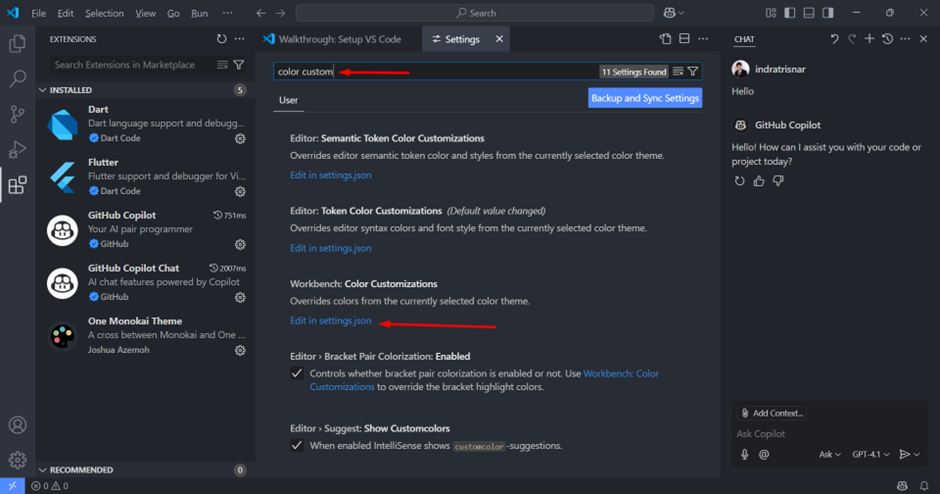Open the Ask chat mode dropdown
940x494 pixels.
click(830, 454)
